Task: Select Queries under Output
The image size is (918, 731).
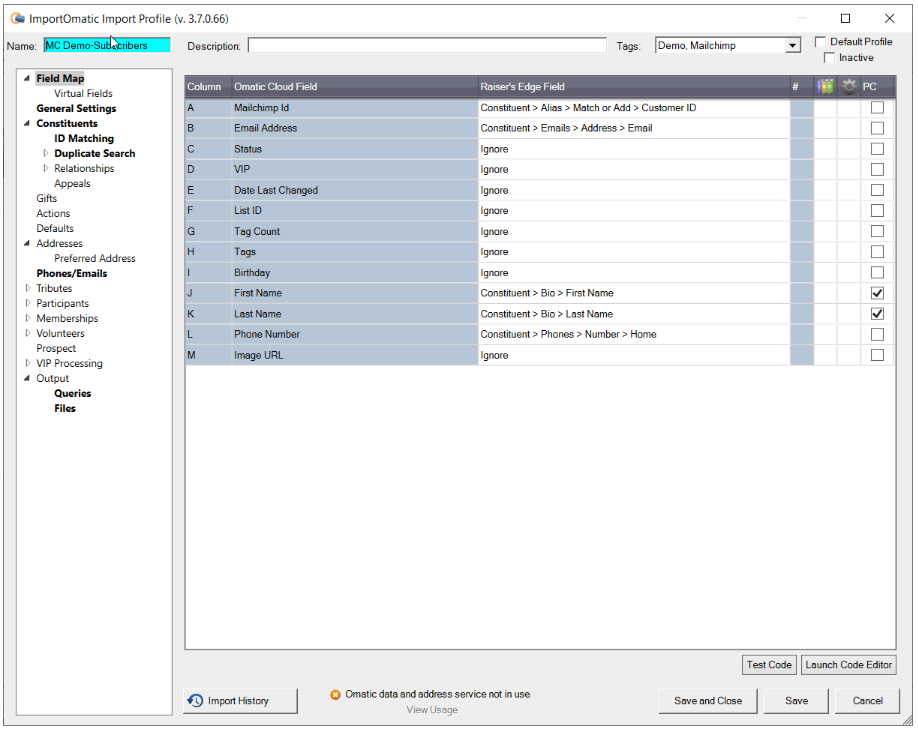Action: 71,393
